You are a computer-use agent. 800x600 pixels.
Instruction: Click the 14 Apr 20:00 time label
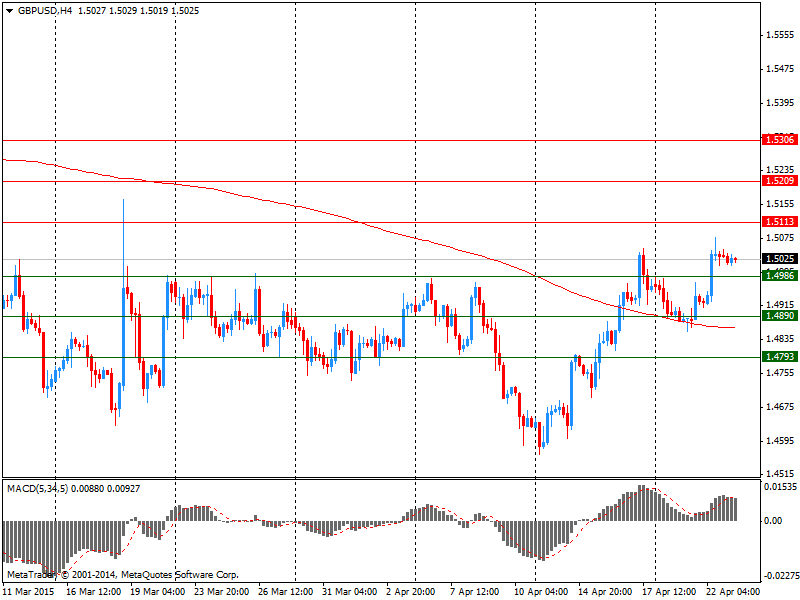pyautogui.click(x=605, y=592)
